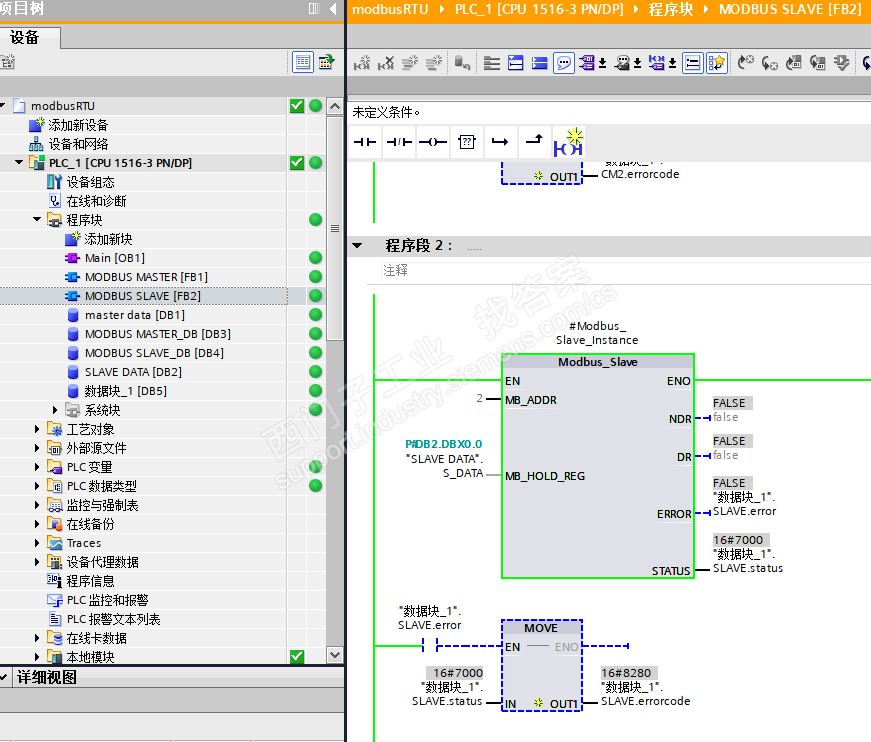Click the MB_ADDR input value 2
Screen dimensions: 871x742
479,399
